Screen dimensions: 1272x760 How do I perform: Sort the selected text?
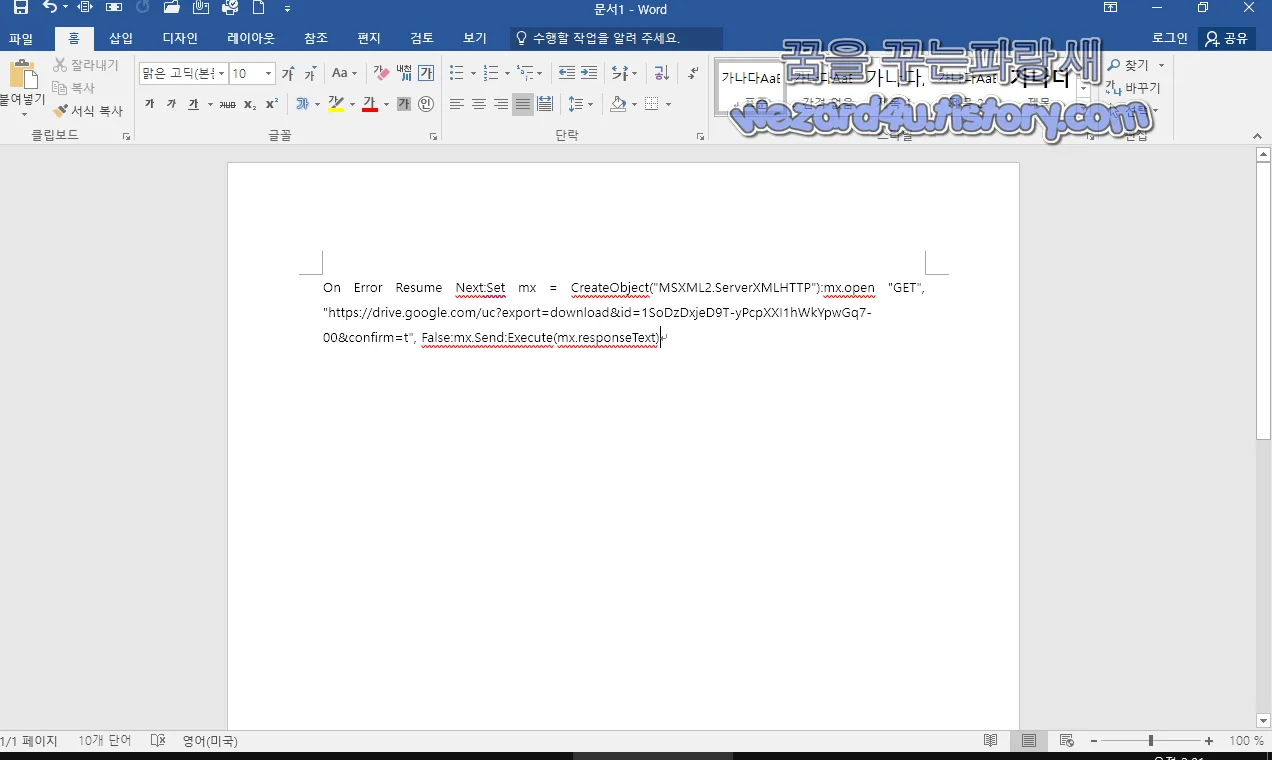(x=661, y=73)
